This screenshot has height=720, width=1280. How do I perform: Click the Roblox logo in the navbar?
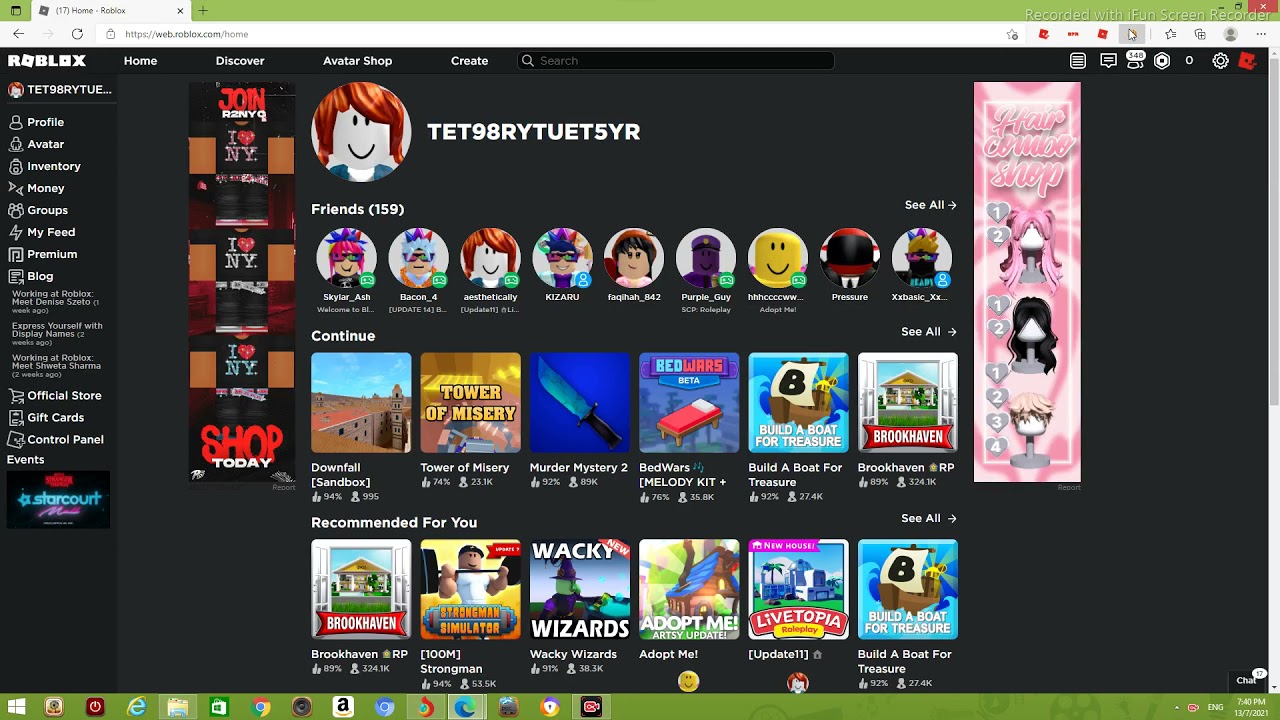pos(47,61)
